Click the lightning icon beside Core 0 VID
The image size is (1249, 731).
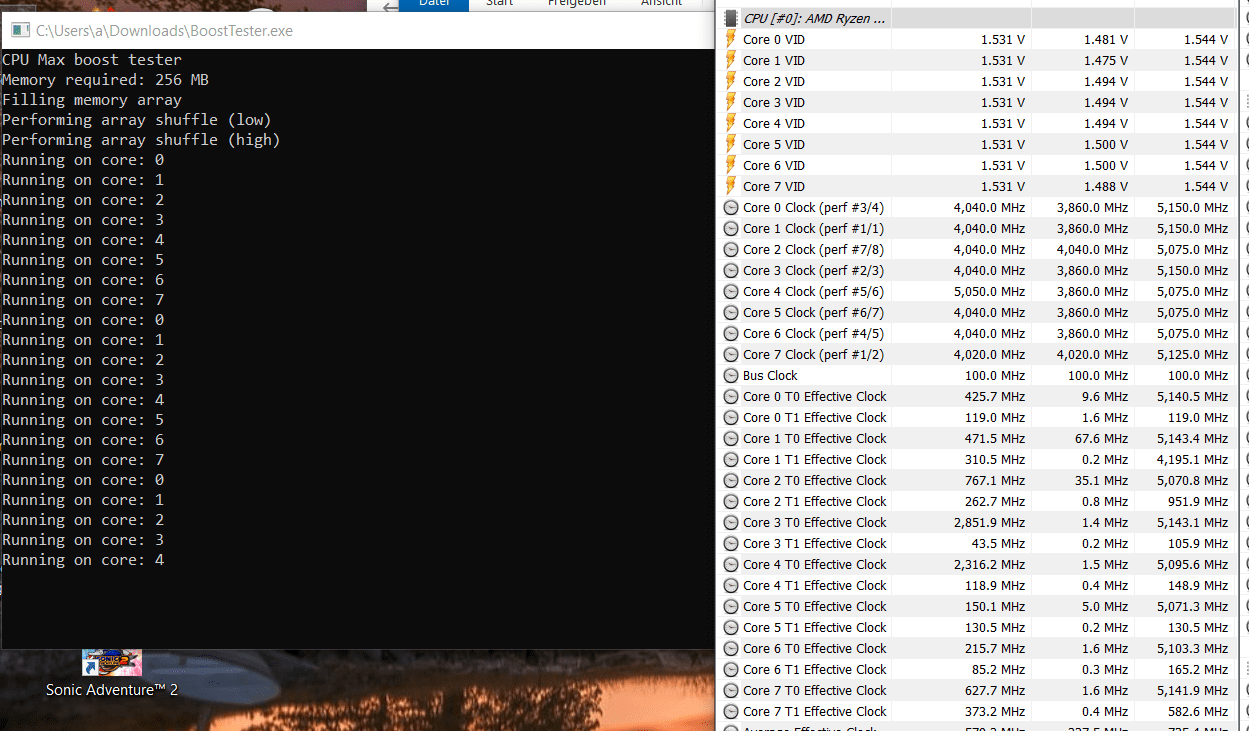coord(732,39)
